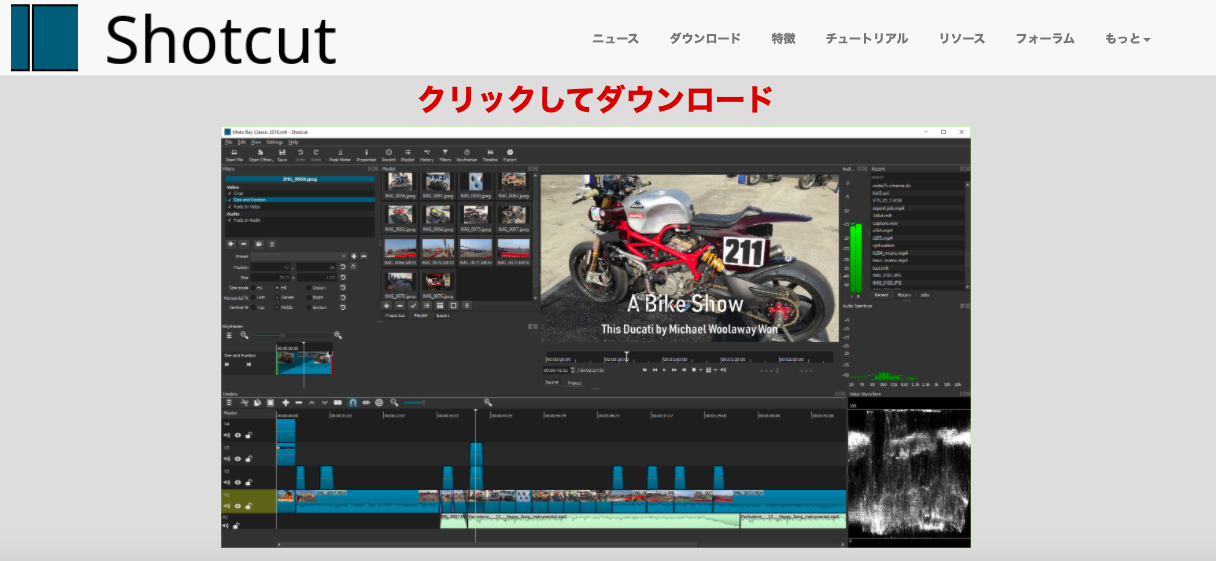This screenshot has height=561, width=1216.
Task: Expand the もっと navigation dropdown
Action: pyautogui.click(x=1127, y=38)
